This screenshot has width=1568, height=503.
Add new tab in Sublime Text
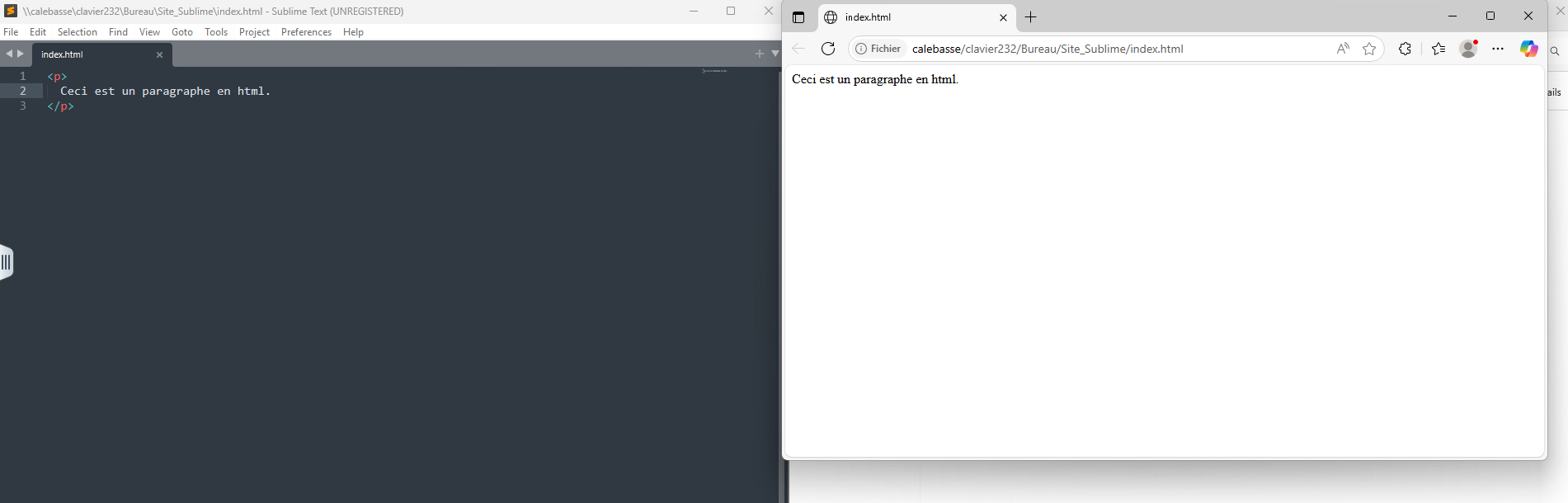pos(760,54)
